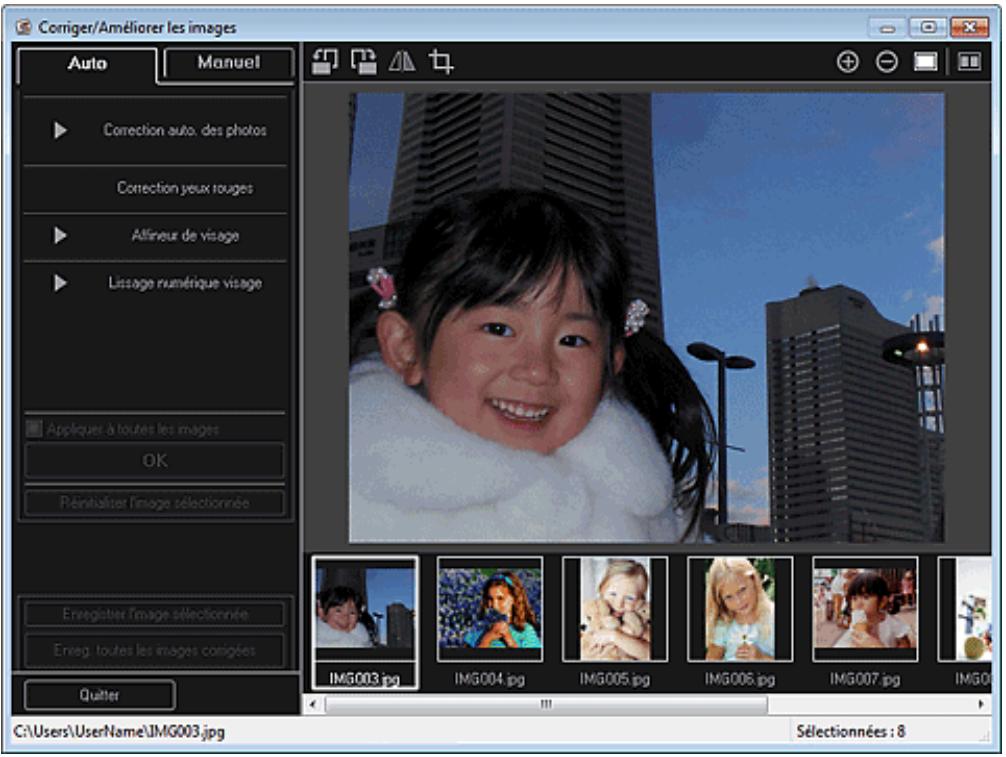Toggle Appliquer à toutes les images checkbox
Image resolution: width=1006 pixels, height=757 pixels.
tap(34, 429)
